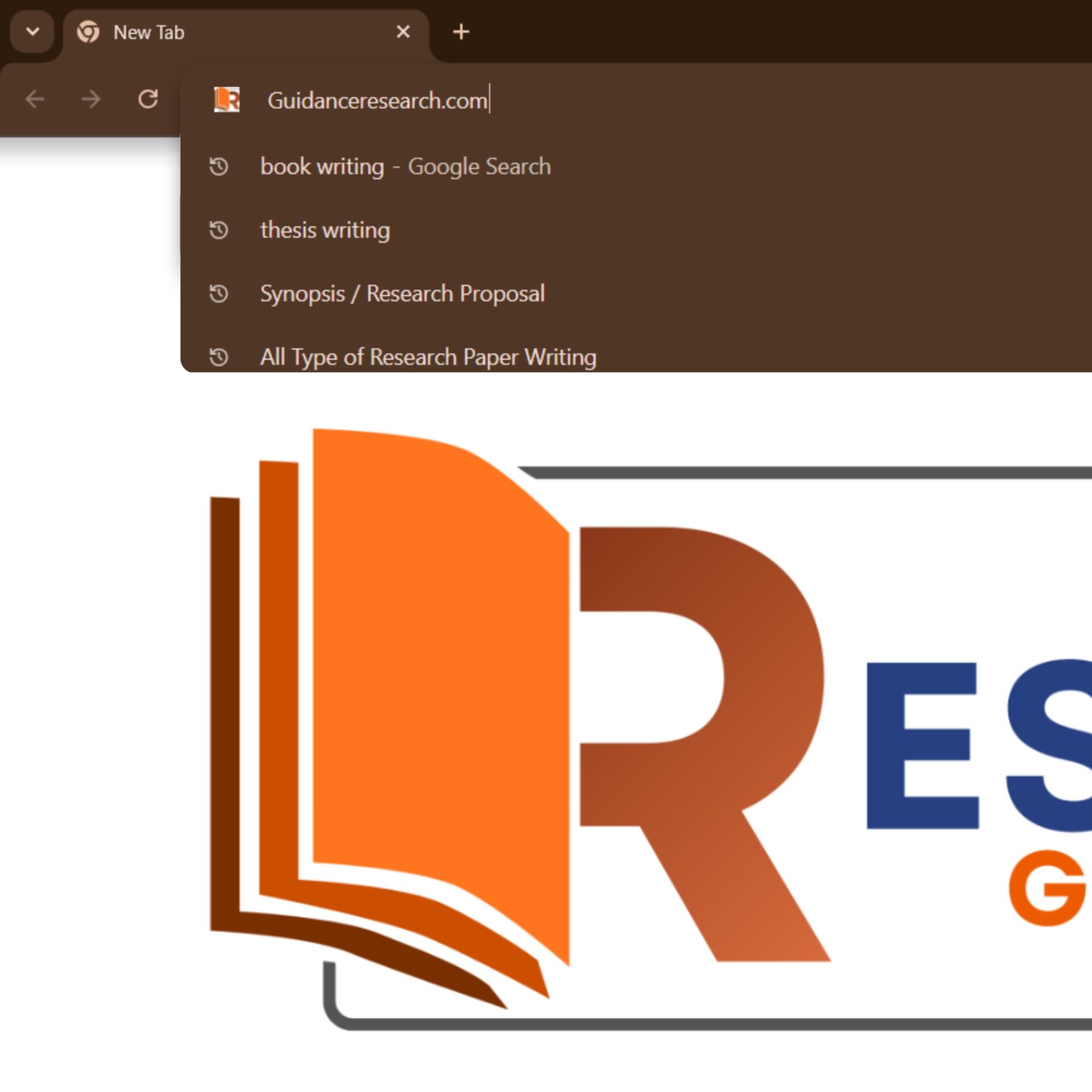Click history icon beside Synopsis suggestion
This screenshot has height=1092, width=1092.
tap(218, 294)
